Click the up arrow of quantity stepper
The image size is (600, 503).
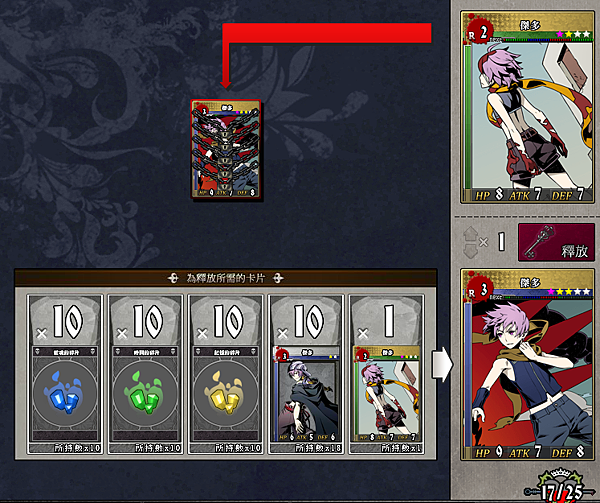[x=470, y=234]
